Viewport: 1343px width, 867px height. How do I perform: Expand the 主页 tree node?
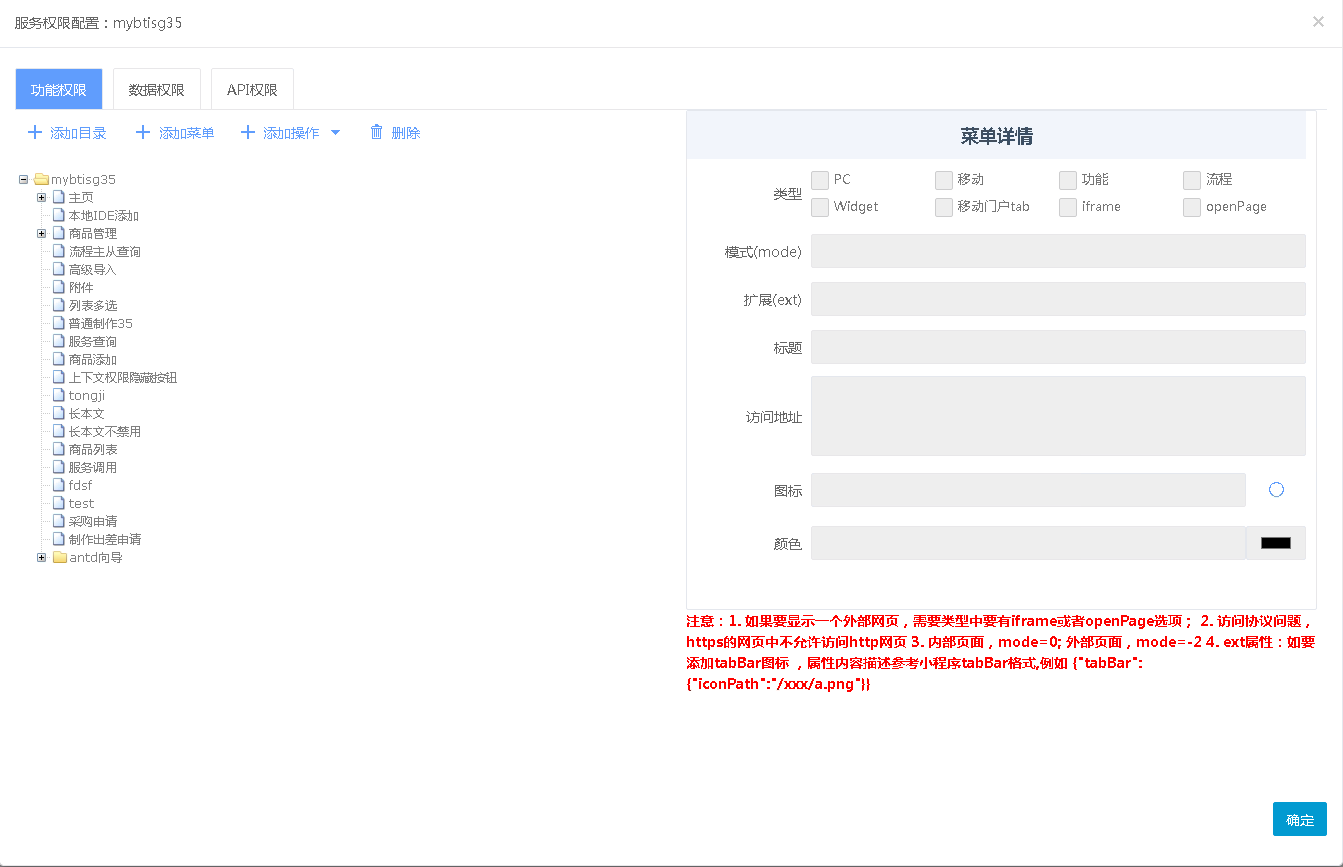coord(42,198)
